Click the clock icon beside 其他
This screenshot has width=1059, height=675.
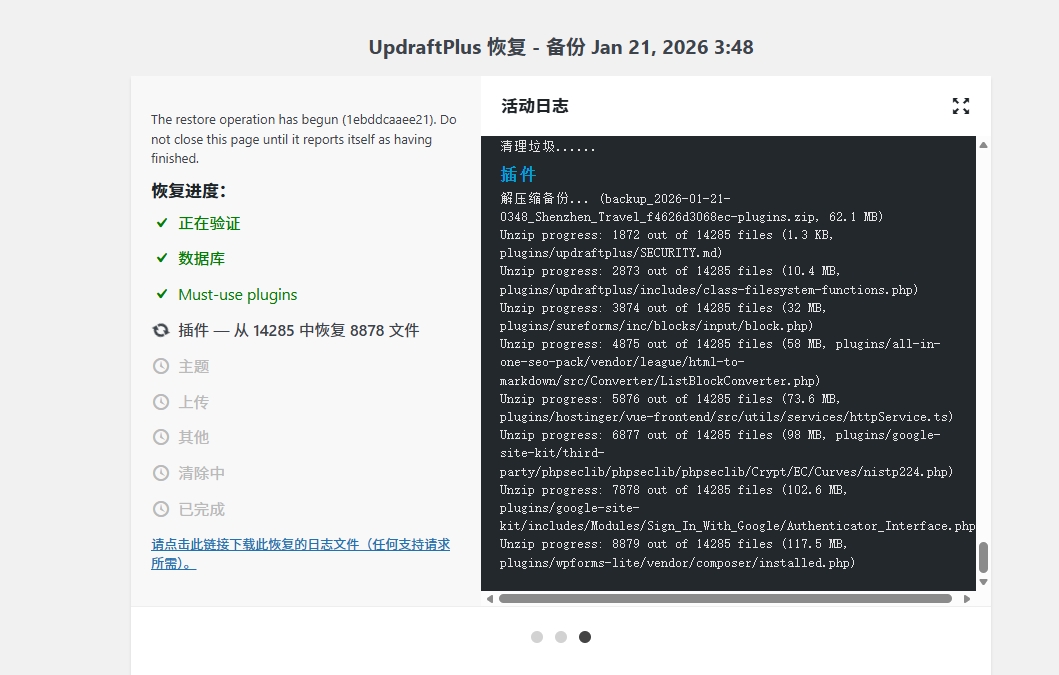coord(161,437)
